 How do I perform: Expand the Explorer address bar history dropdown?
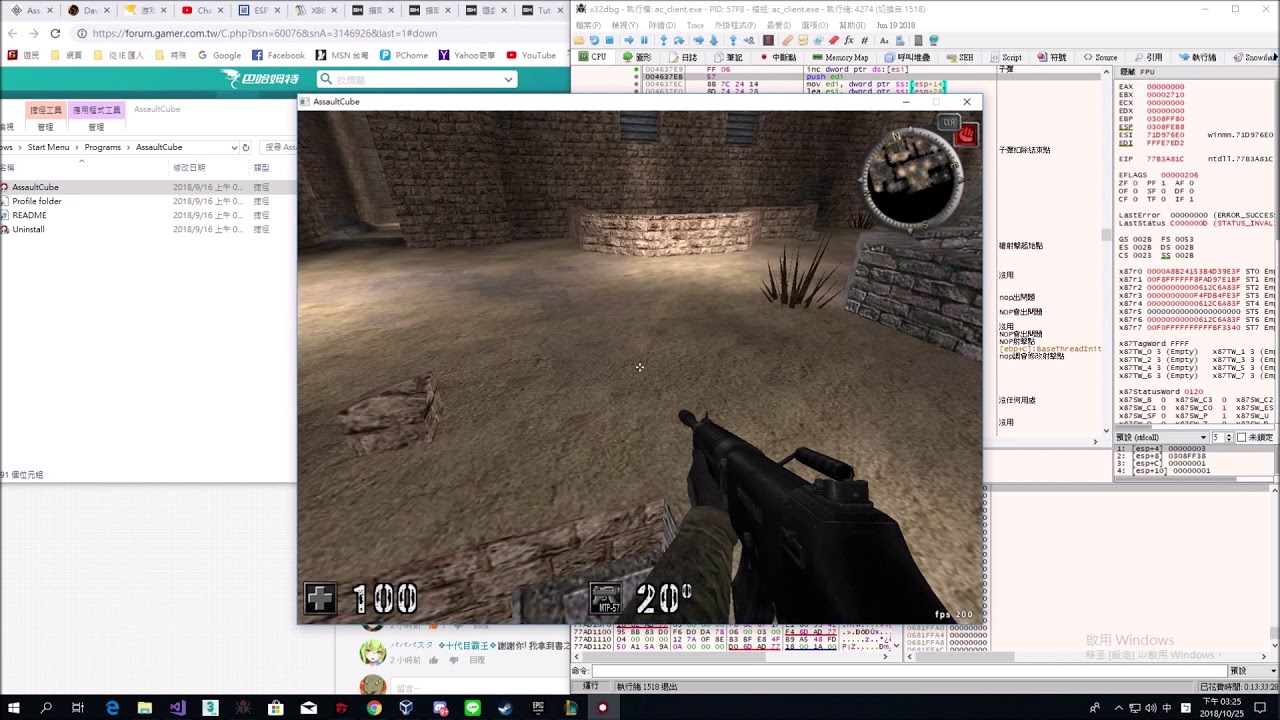tap(234, 147)
